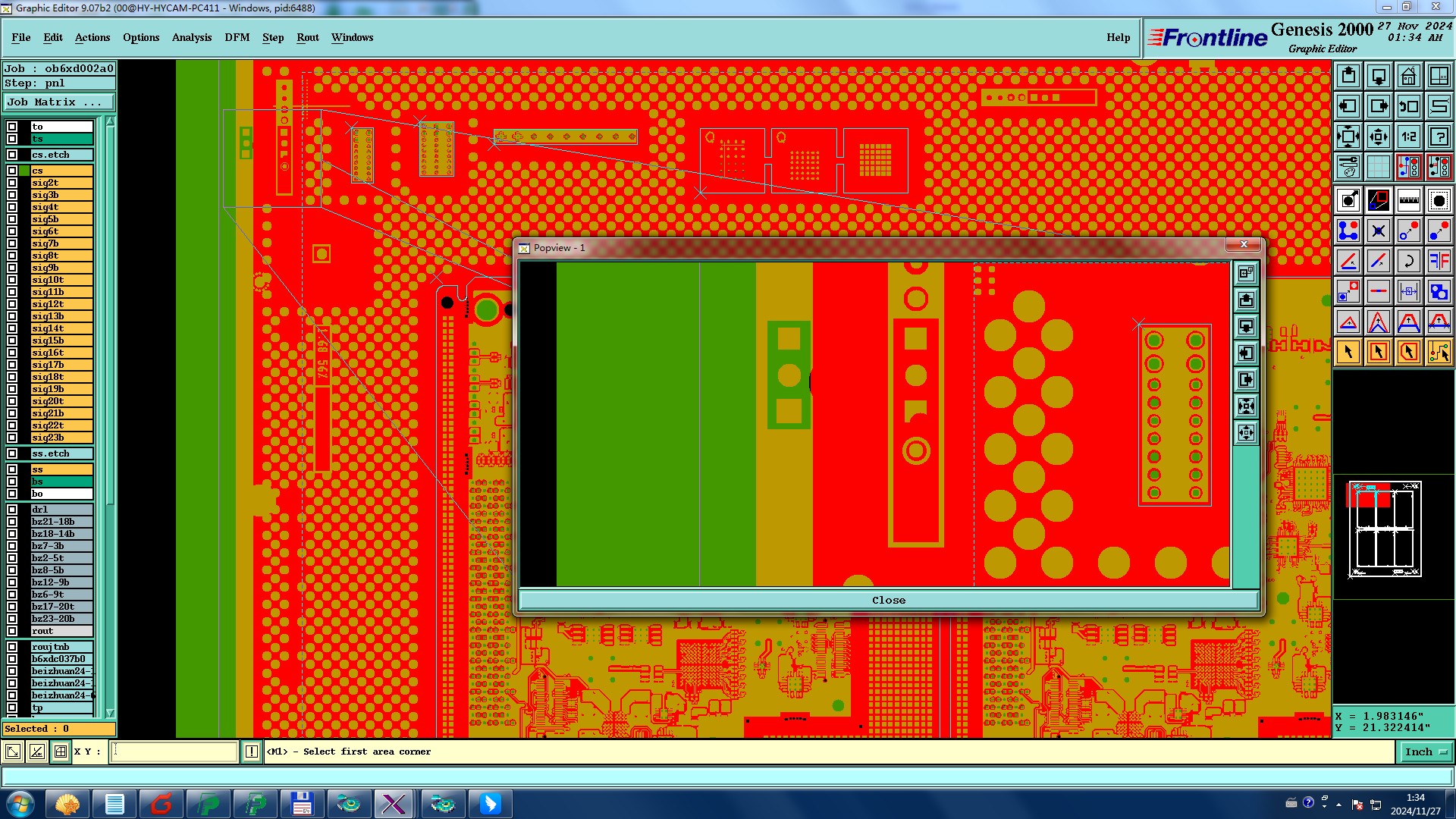Open the DFM menu
1456x819 pixels.
[x=237, y=37]
